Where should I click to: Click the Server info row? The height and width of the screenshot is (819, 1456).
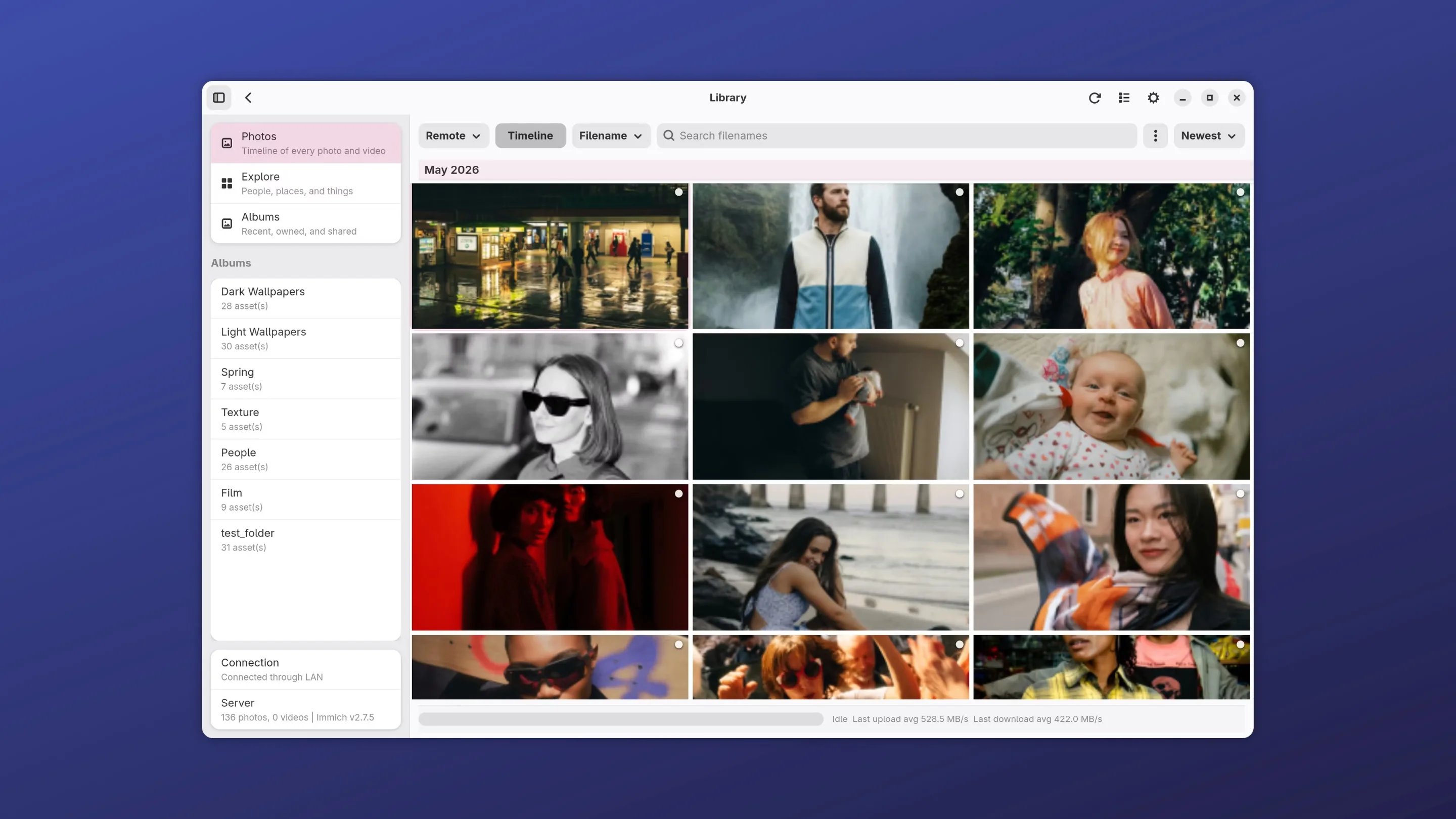tap(306, 710)
